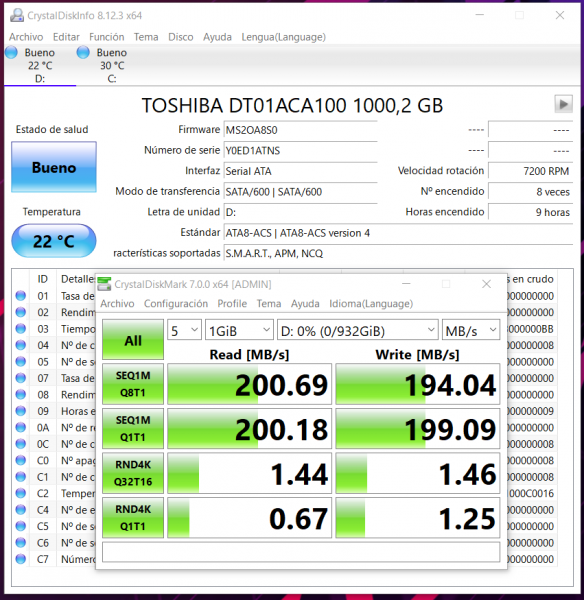Open Archivo menu in CrystalDiskMark

pos(117,303)
